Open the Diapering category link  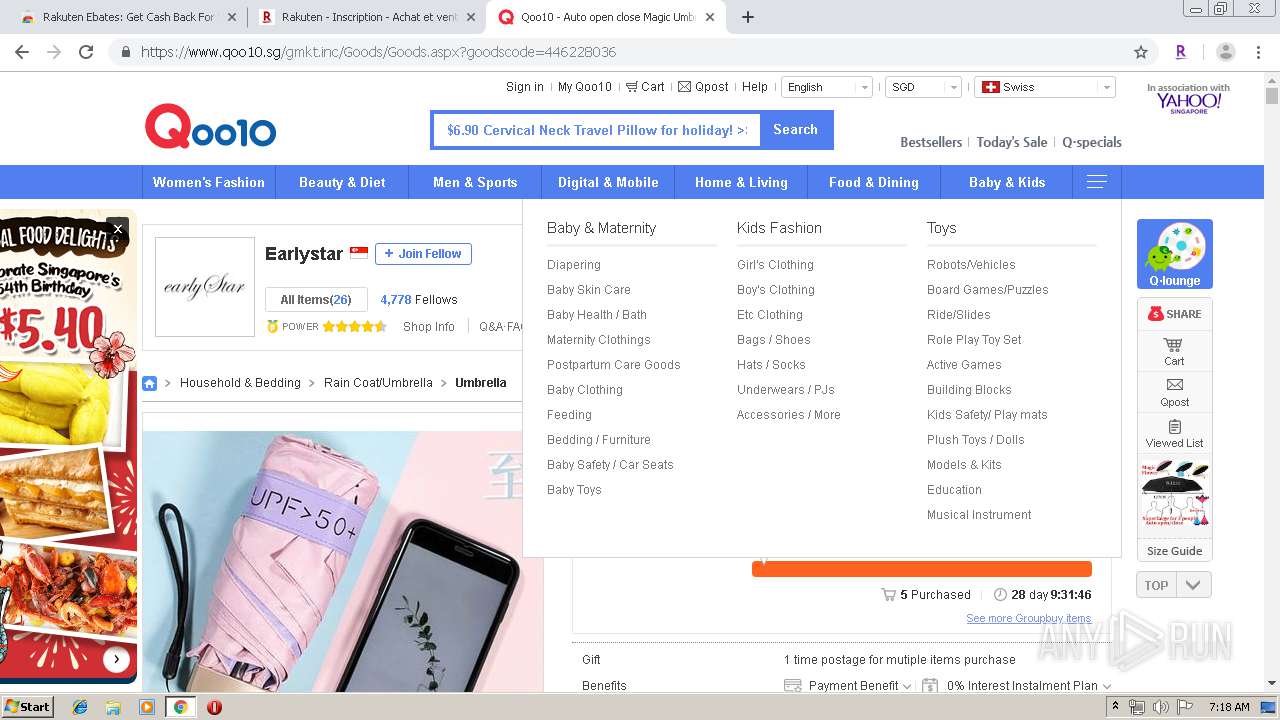pyautogui.click(x=574, y=265)
